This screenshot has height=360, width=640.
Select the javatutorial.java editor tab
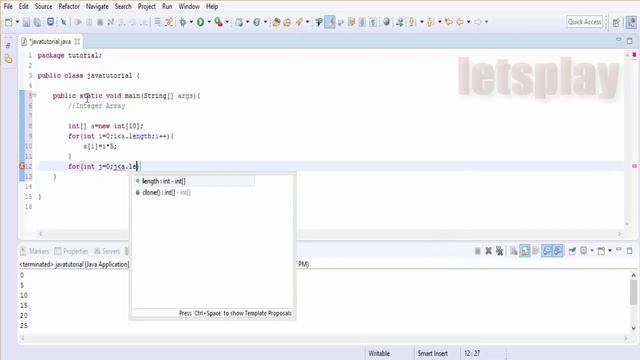pyautogui.click(x=50, y=42)
